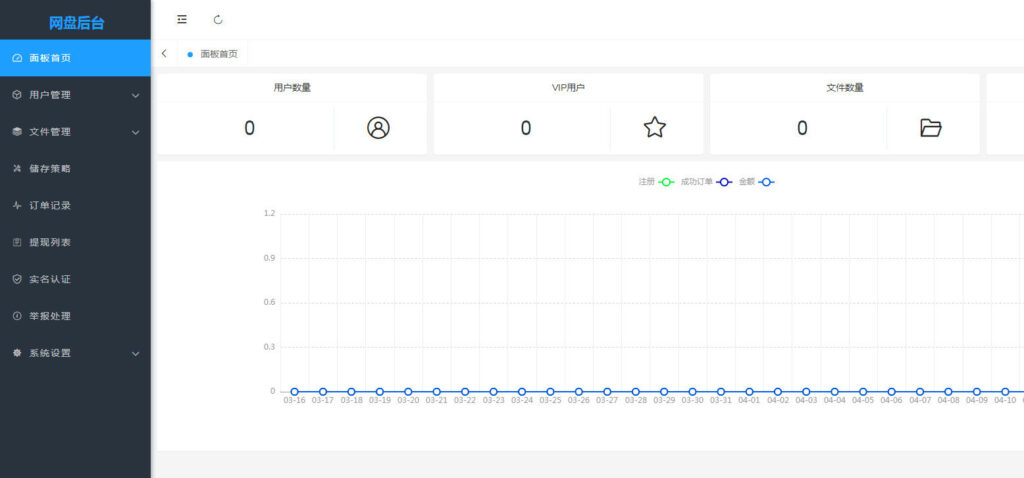Click the layers icon beside 文件管理
The height and width of the screenshot is (478, 1024).
click(x=18, y=132)
